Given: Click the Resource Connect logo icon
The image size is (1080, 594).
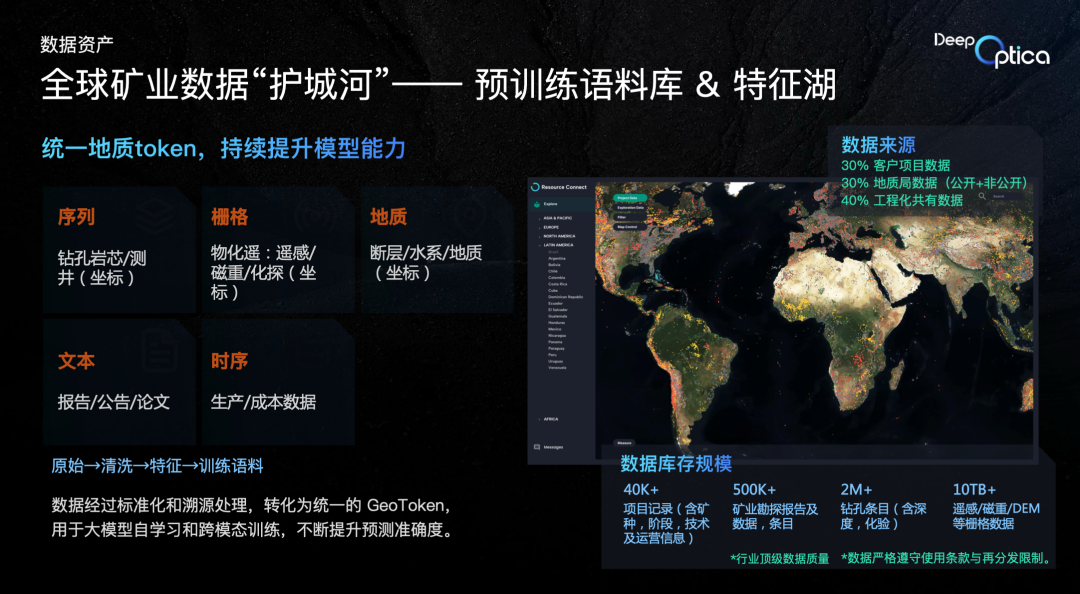Looking at the screenshot, I should (x=535, y=187).
